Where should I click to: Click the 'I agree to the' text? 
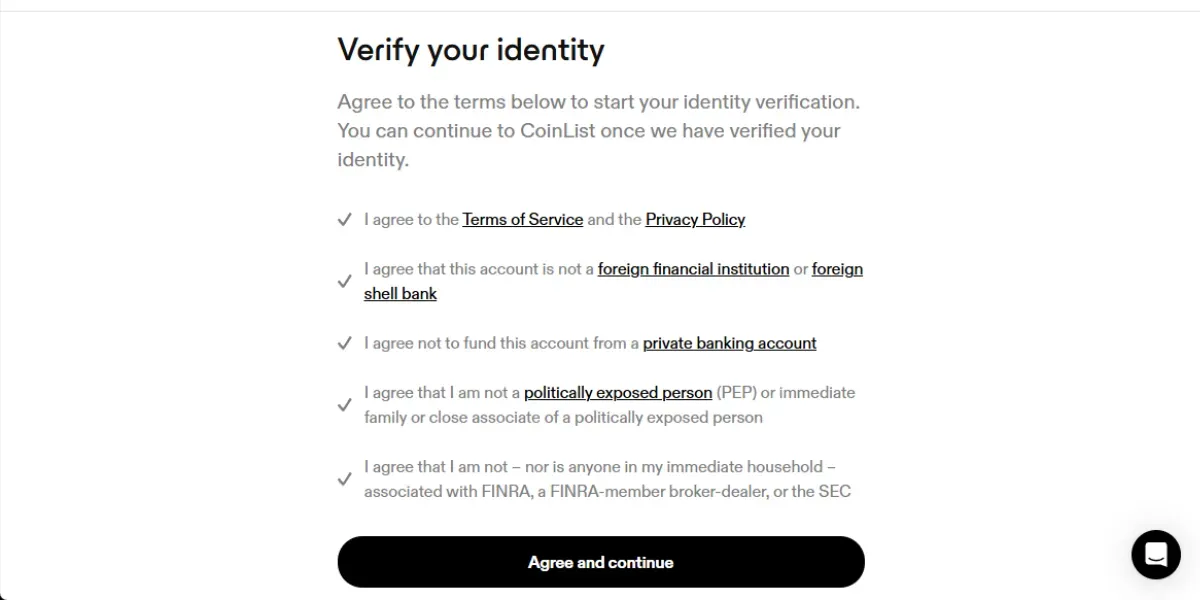(x=411, y=219)
